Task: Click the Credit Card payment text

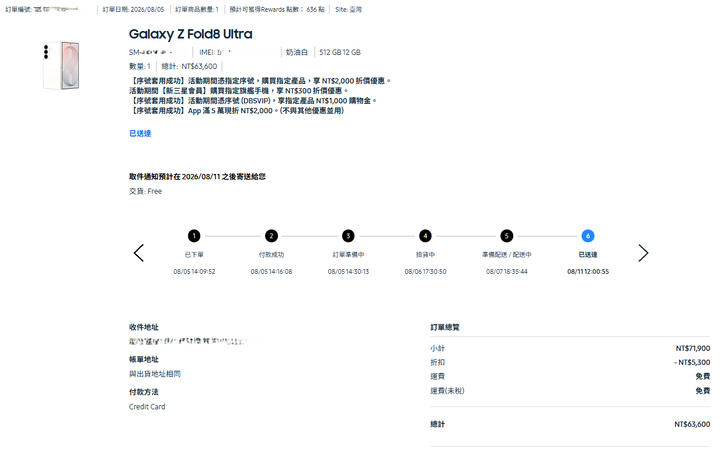Action: (147, 406)
